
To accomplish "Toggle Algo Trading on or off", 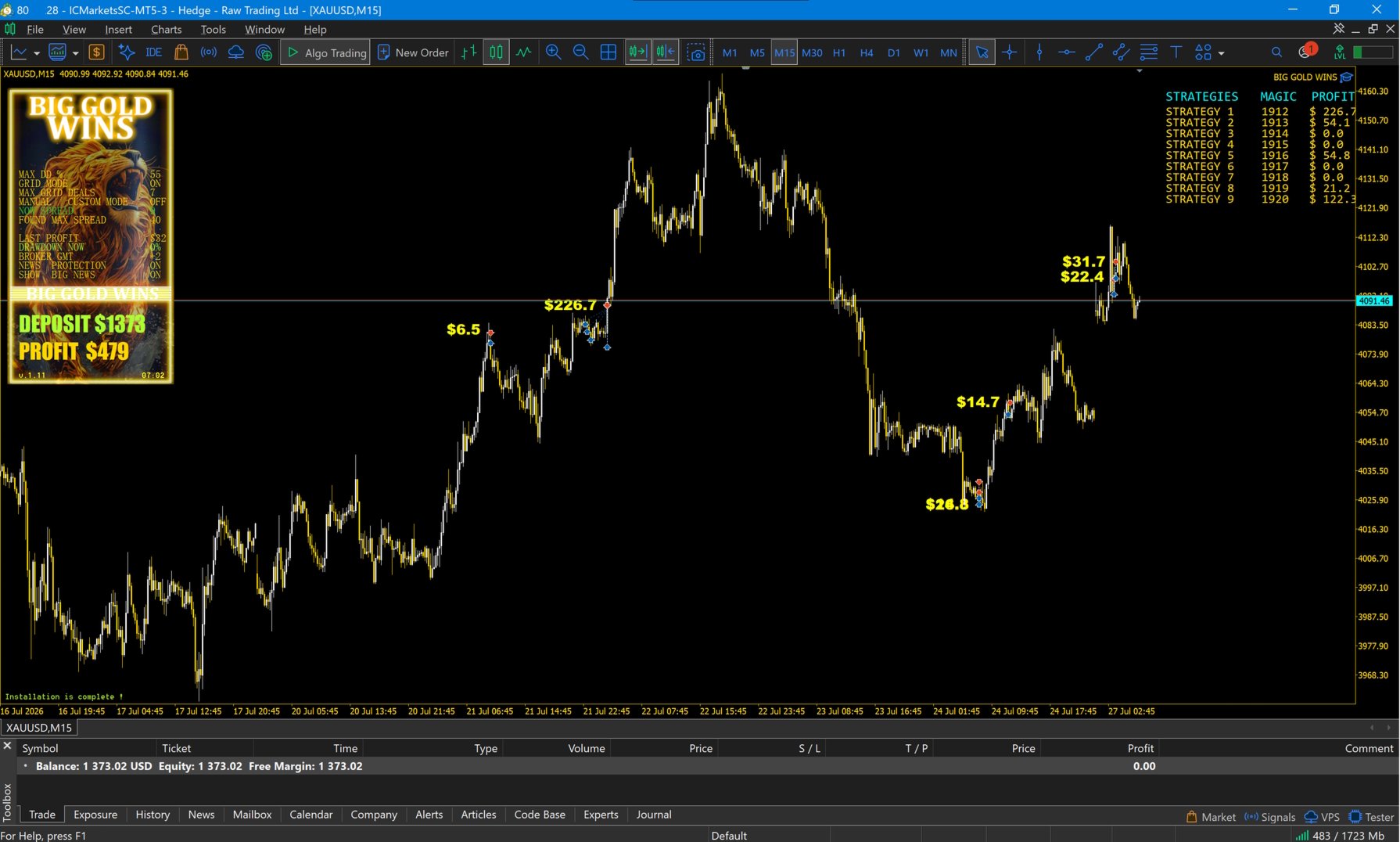I will point(325,52).
